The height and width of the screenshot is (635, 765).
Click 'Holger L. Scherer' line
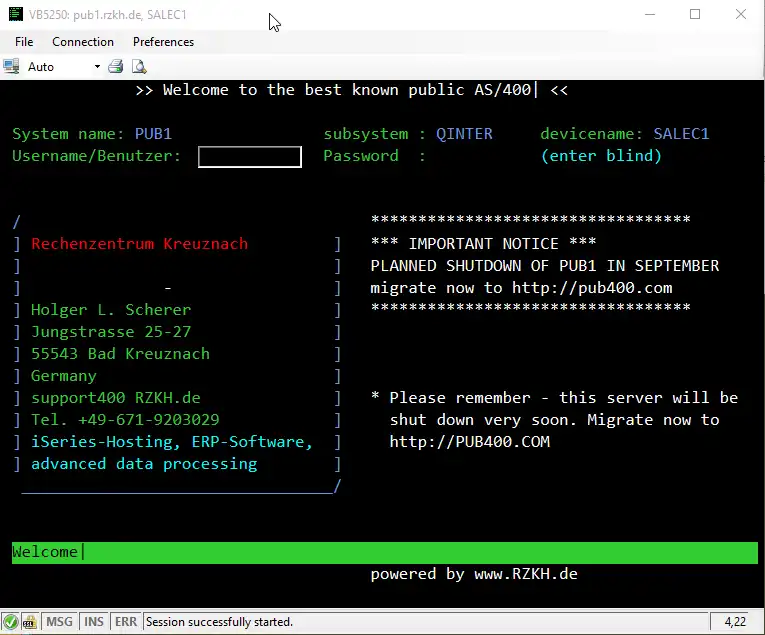click(111, 310)
